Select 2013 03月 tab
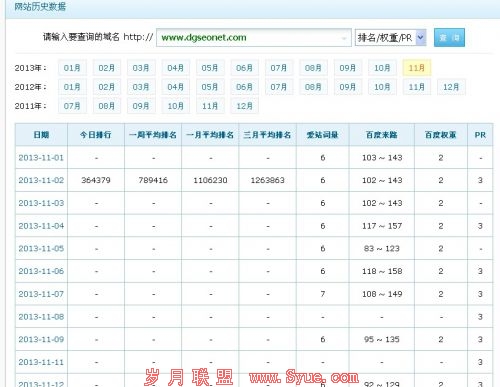This screenshot has height=387, width=500. (141, 68)
